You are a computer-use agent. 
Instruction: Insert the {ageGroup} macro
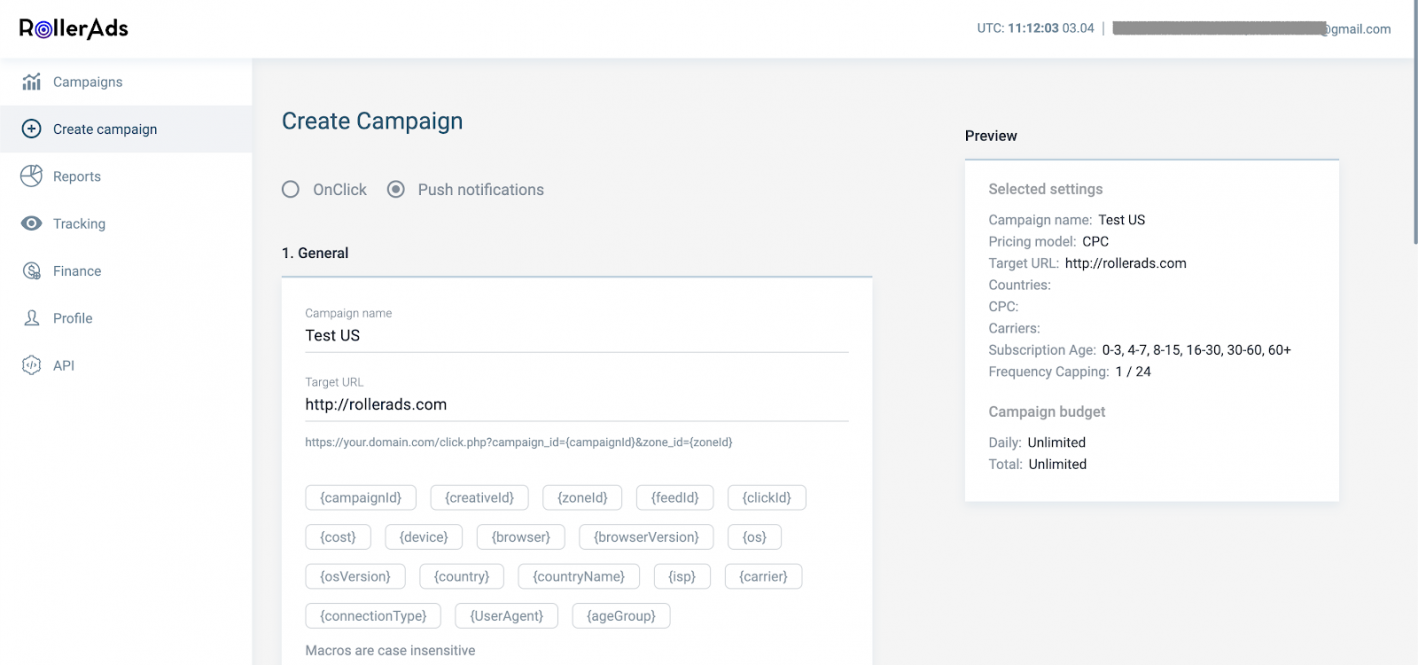point(621,615)
